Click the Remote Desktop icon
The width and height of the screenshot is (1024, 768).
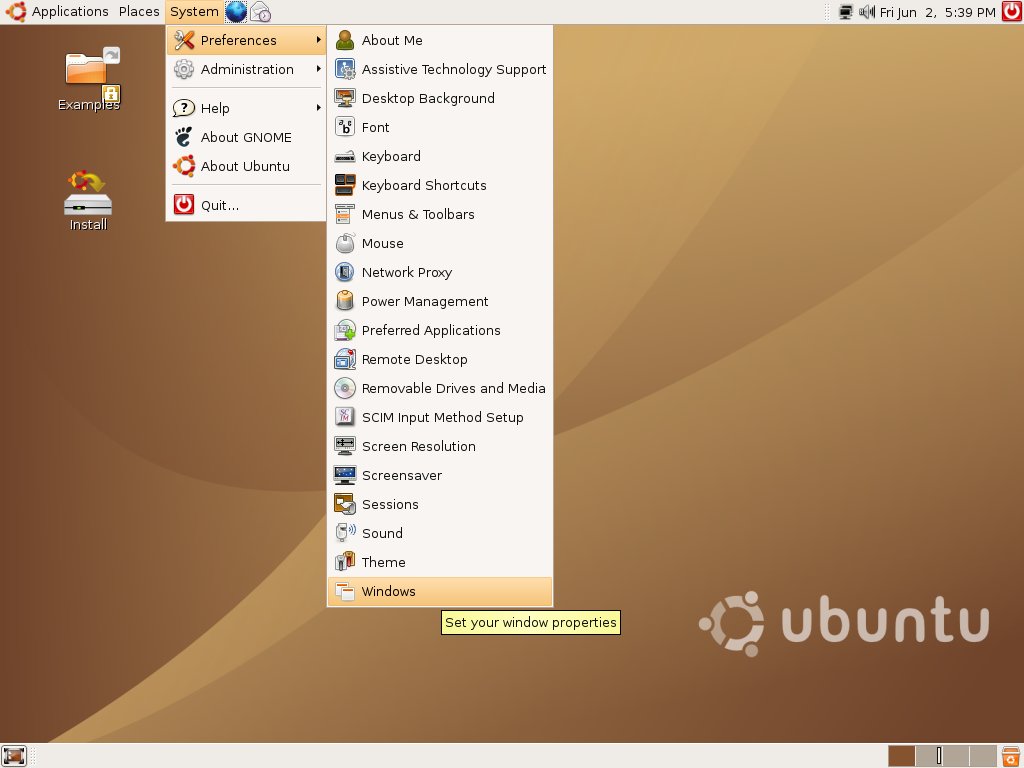click(x=345, y=360)
